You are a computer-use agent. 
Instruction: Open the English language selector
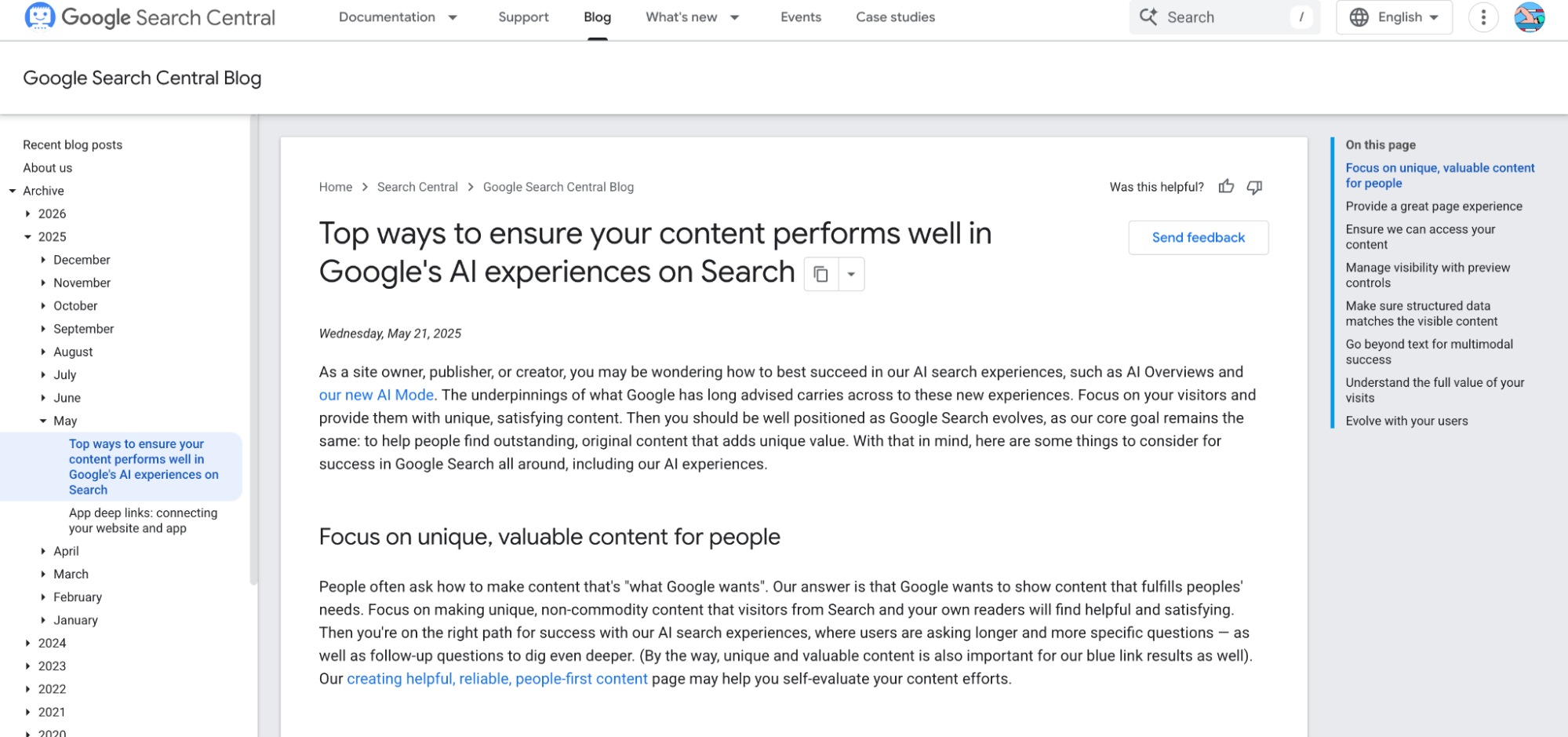[x=1394, y=17]
